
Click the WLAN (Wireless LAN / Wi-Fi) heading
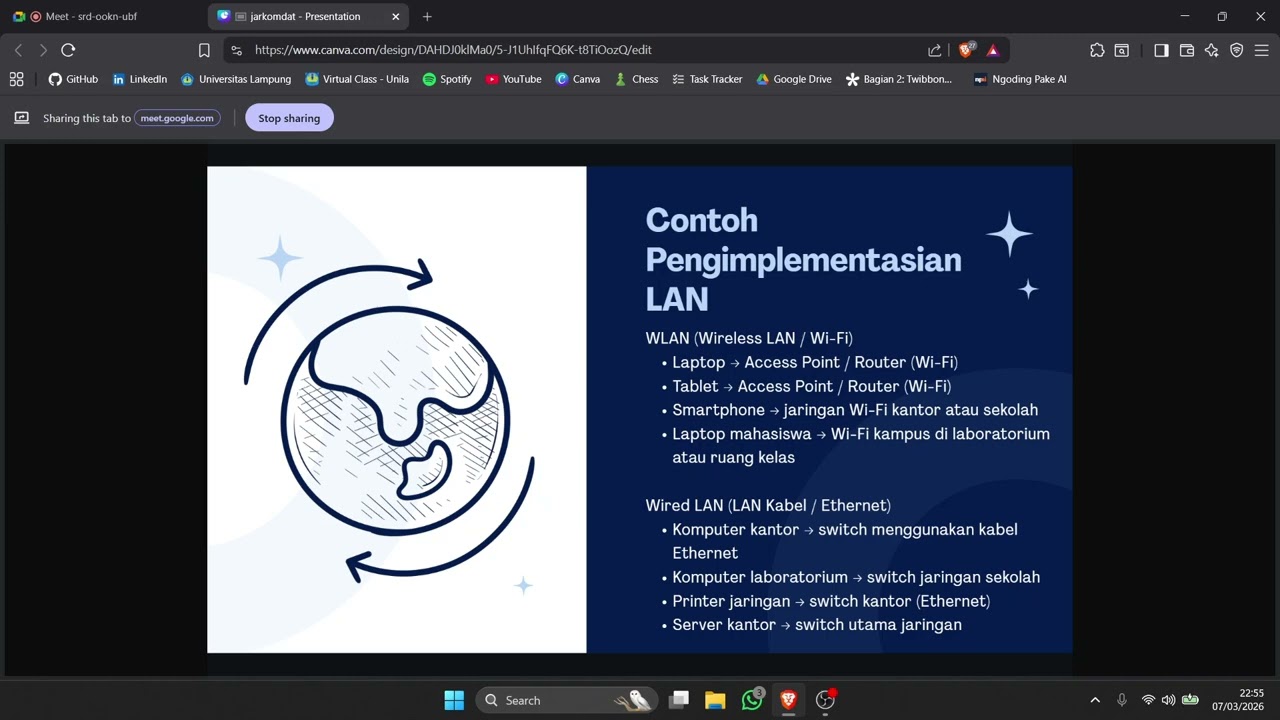click(749, 338)
